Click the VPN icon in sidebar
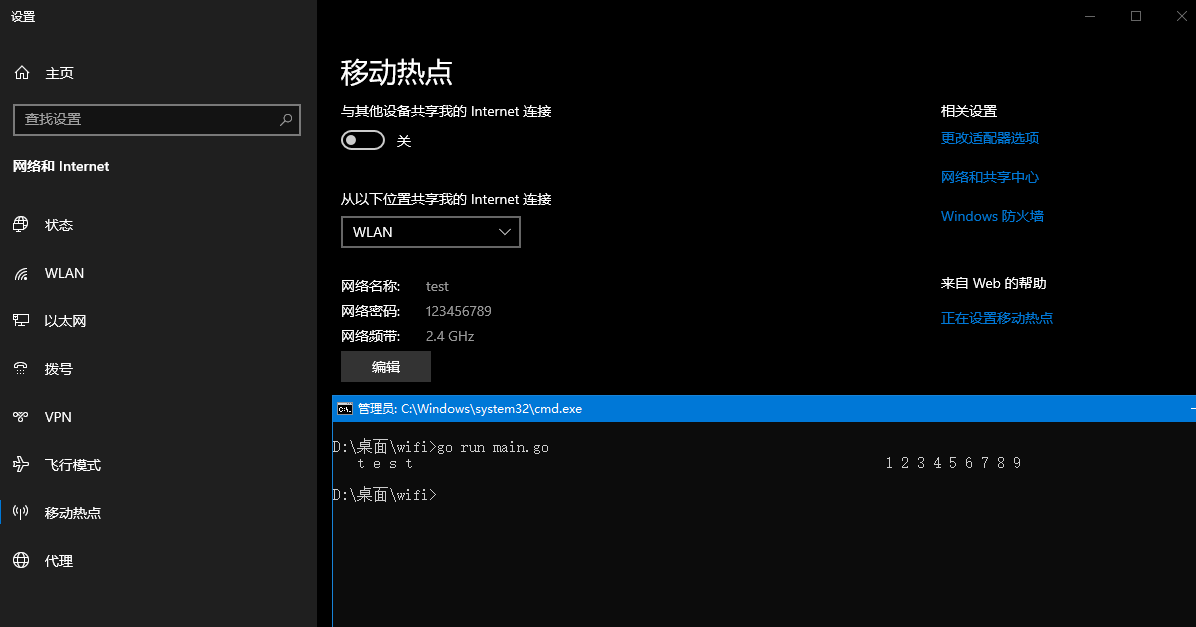This screenshot has height=627, width=1196. 21,416
